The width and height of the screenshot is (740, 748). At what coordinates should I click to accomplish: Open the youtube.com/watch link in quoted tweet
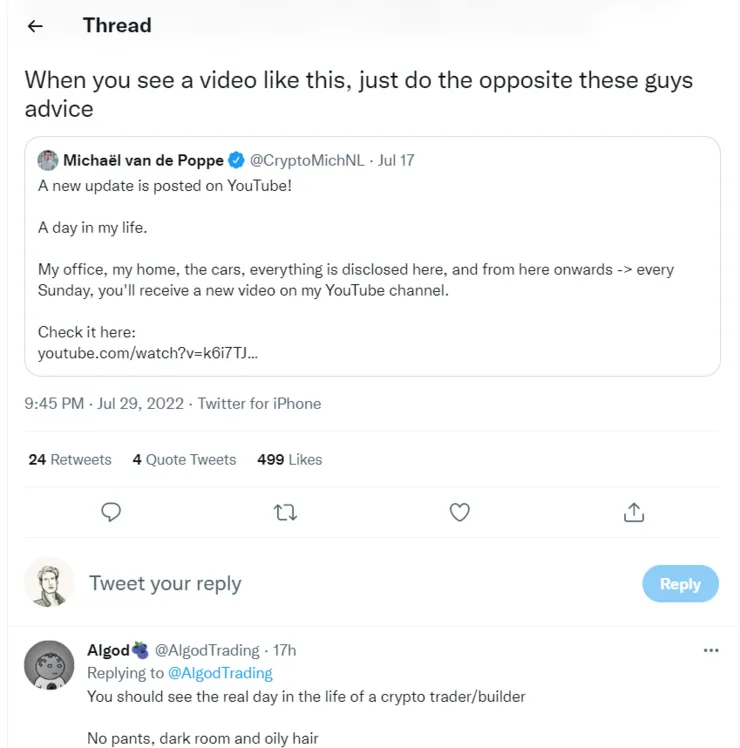pyautogui.click(x=149, y=353)
